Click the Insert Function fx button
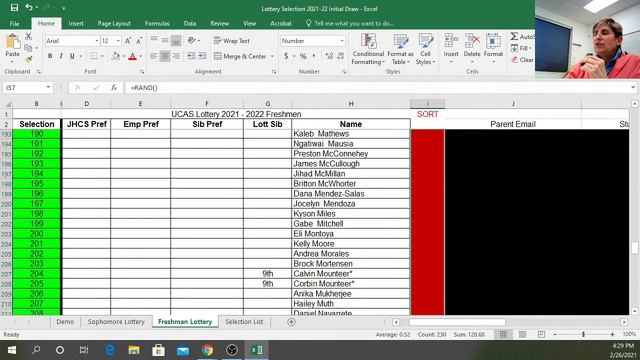Viewport: 640px width, 360px height. (114, 87)
